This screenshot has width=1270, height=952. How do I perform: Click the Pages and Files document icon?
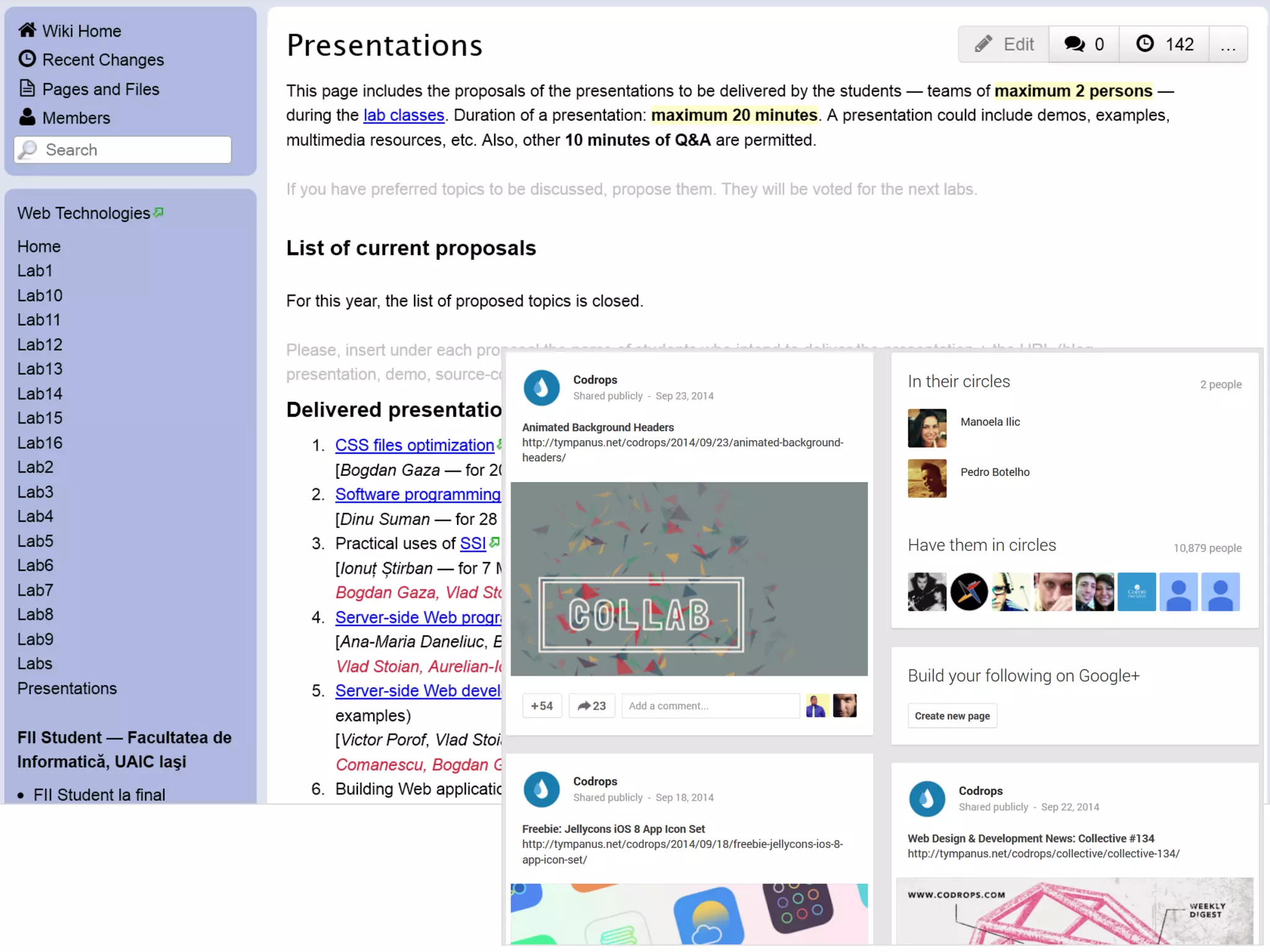tap(27, 89)
